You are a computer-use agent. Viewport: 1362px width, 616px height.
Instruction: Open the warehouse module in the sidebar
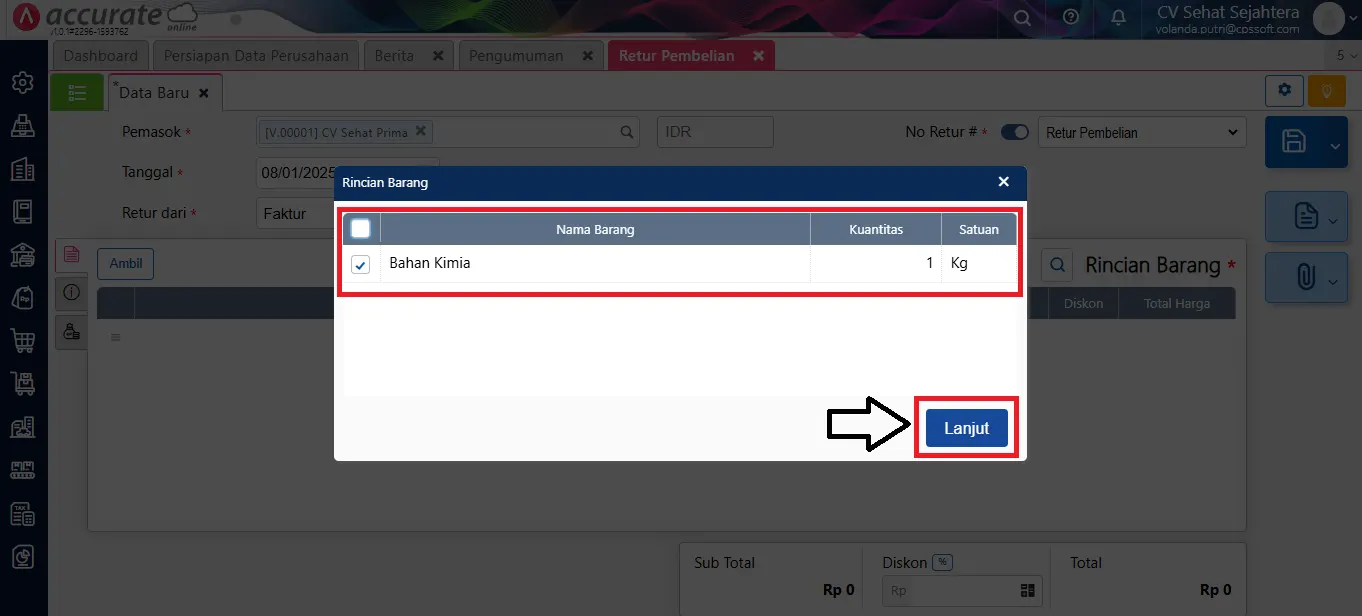click(x=23, y=427)
